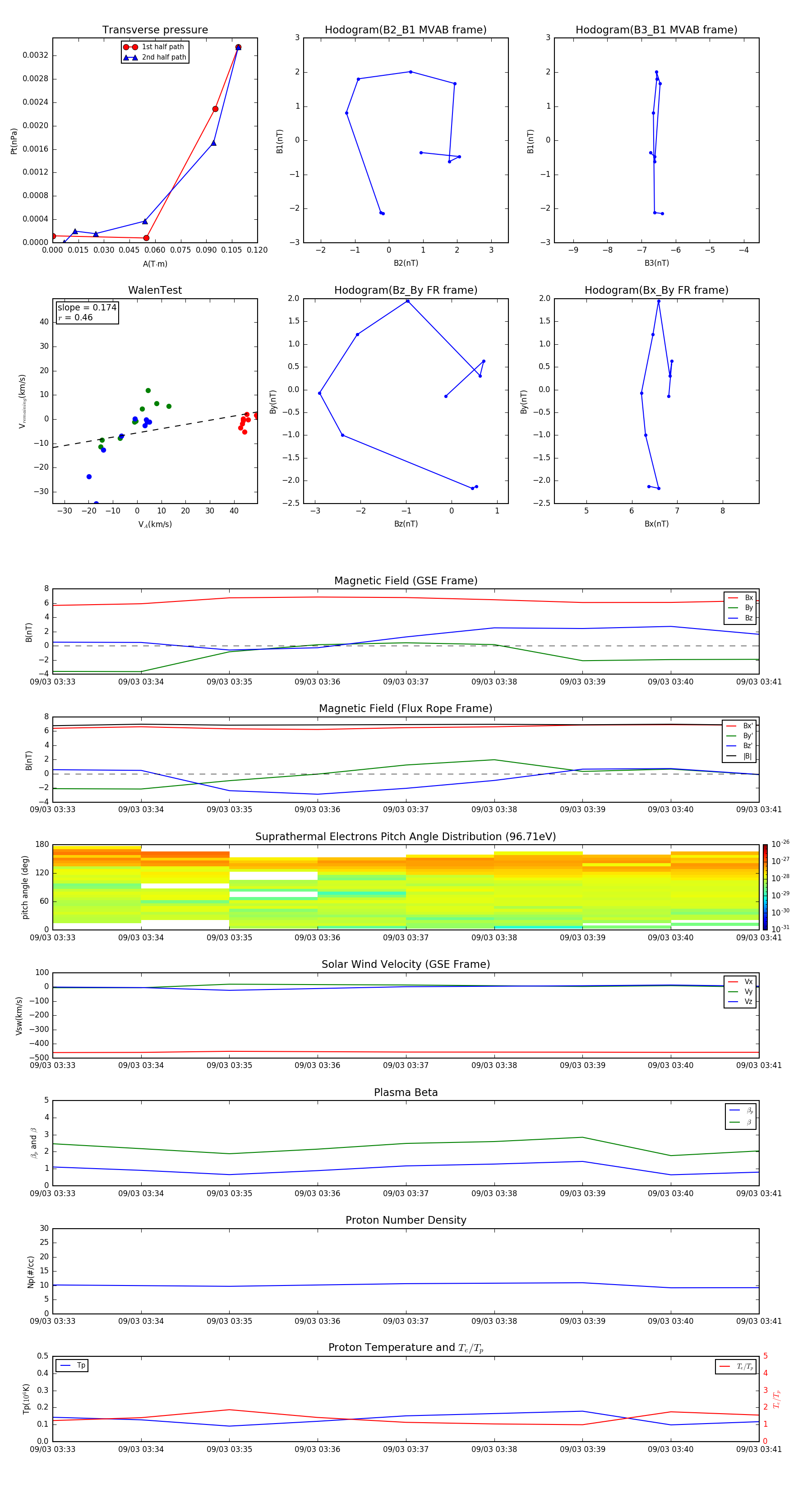
Task: Click '09/03 03:37' tick under Proton Temperature
Action: (x=406, y=1449)
